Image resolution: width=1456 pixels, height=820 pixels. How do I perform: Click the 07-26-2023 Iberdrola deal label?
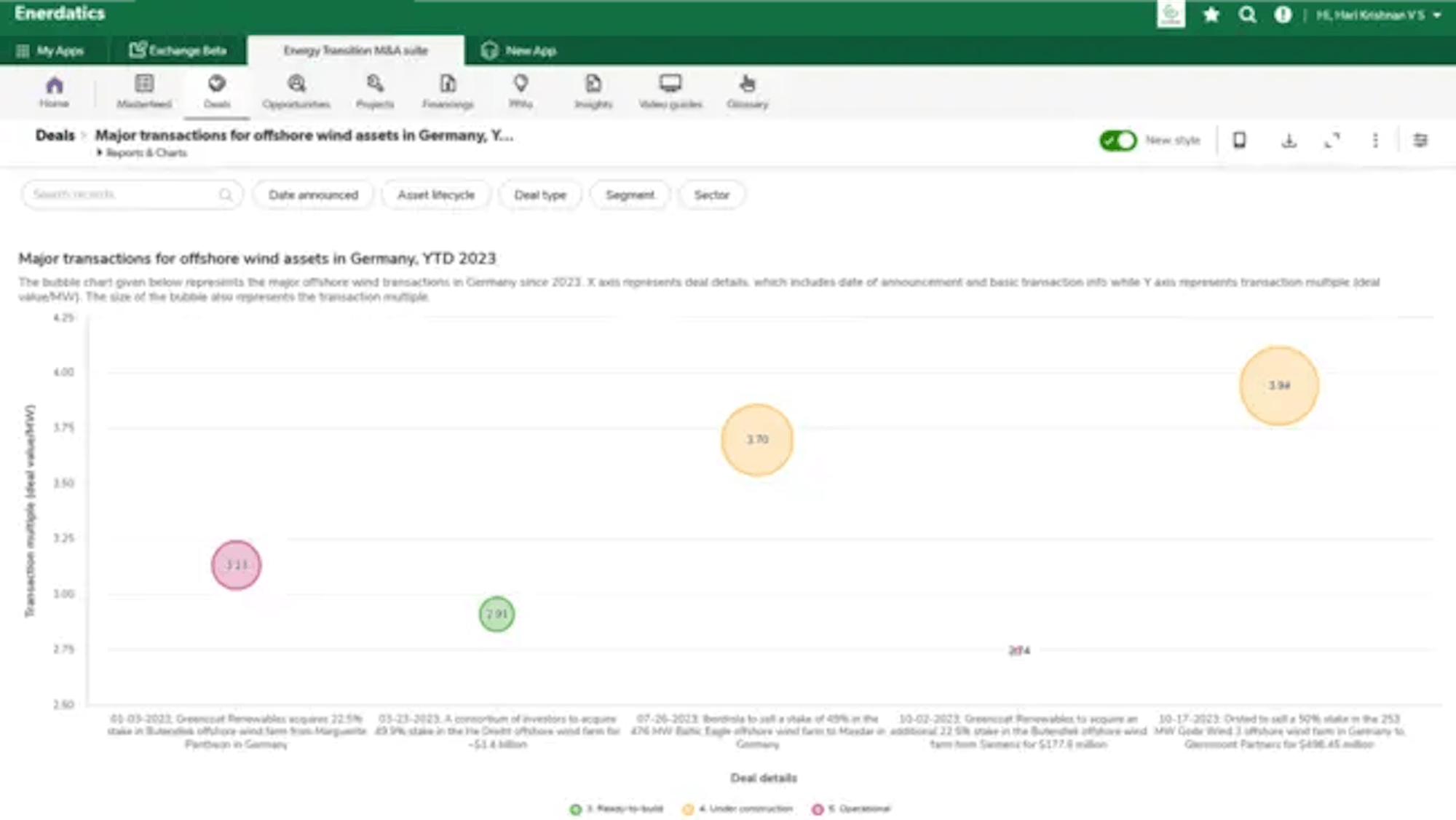(757, 731)
